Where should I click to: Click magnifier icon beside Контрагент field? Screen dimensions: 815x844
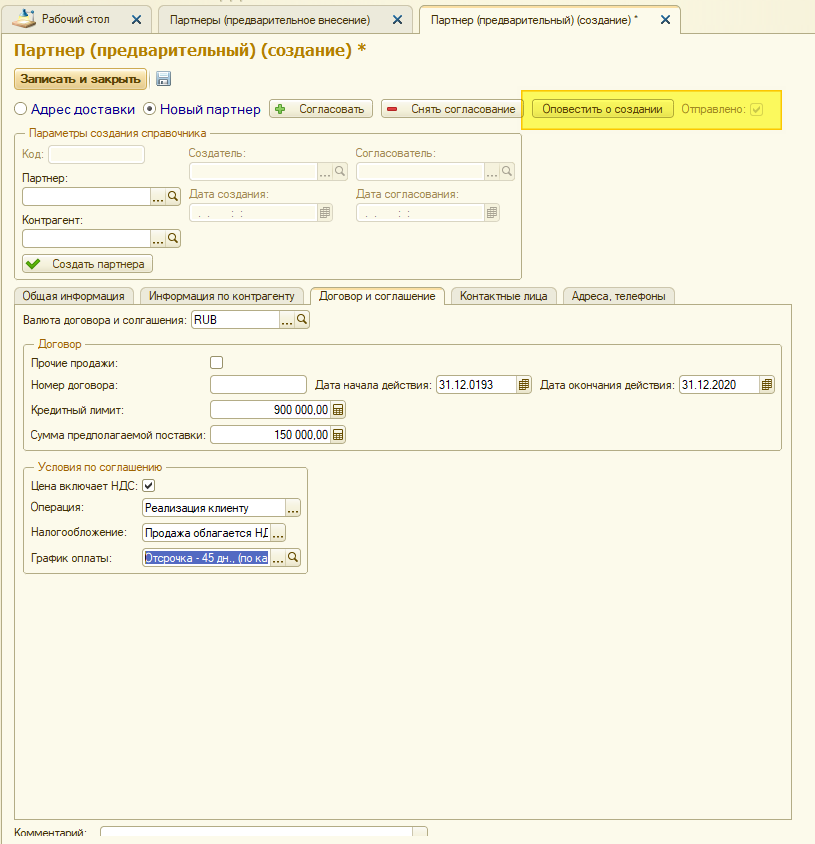tap(172, 239)
